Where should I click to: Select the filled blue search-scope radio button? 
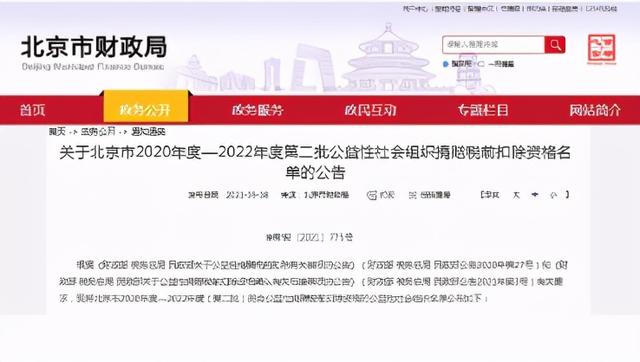(x=445, y=64)
